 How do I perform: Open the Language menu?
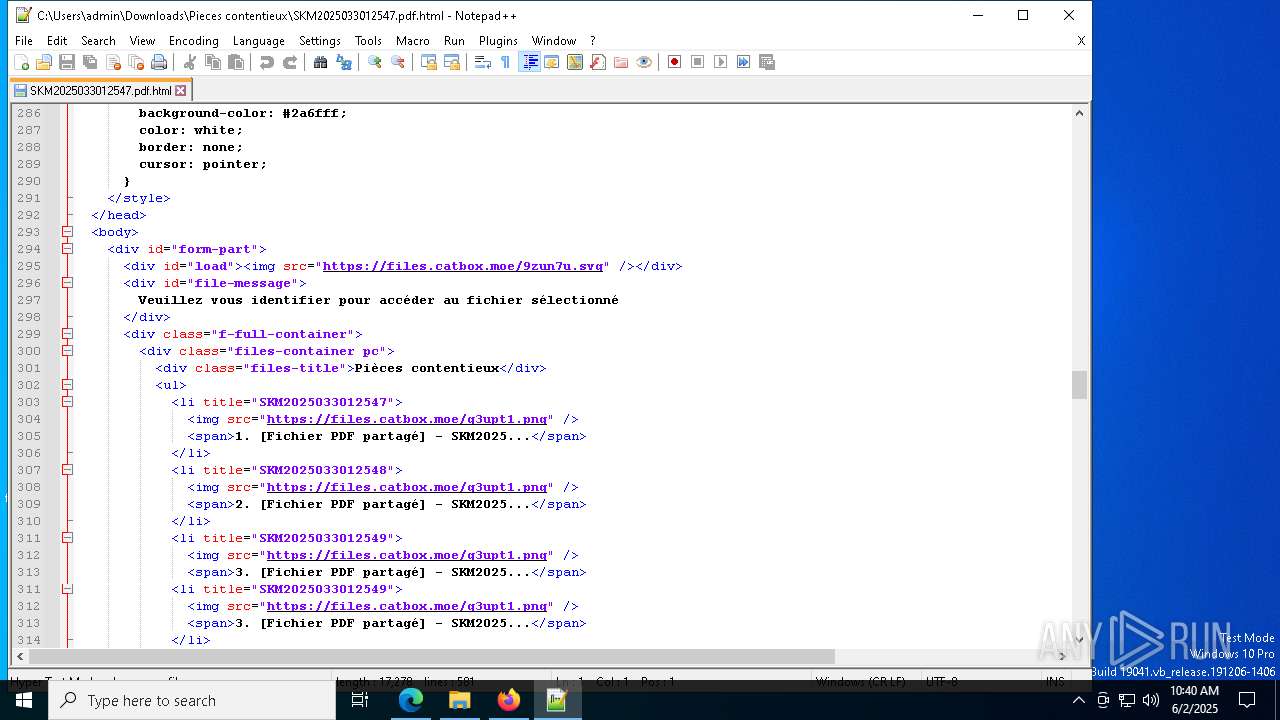(259, 41)
